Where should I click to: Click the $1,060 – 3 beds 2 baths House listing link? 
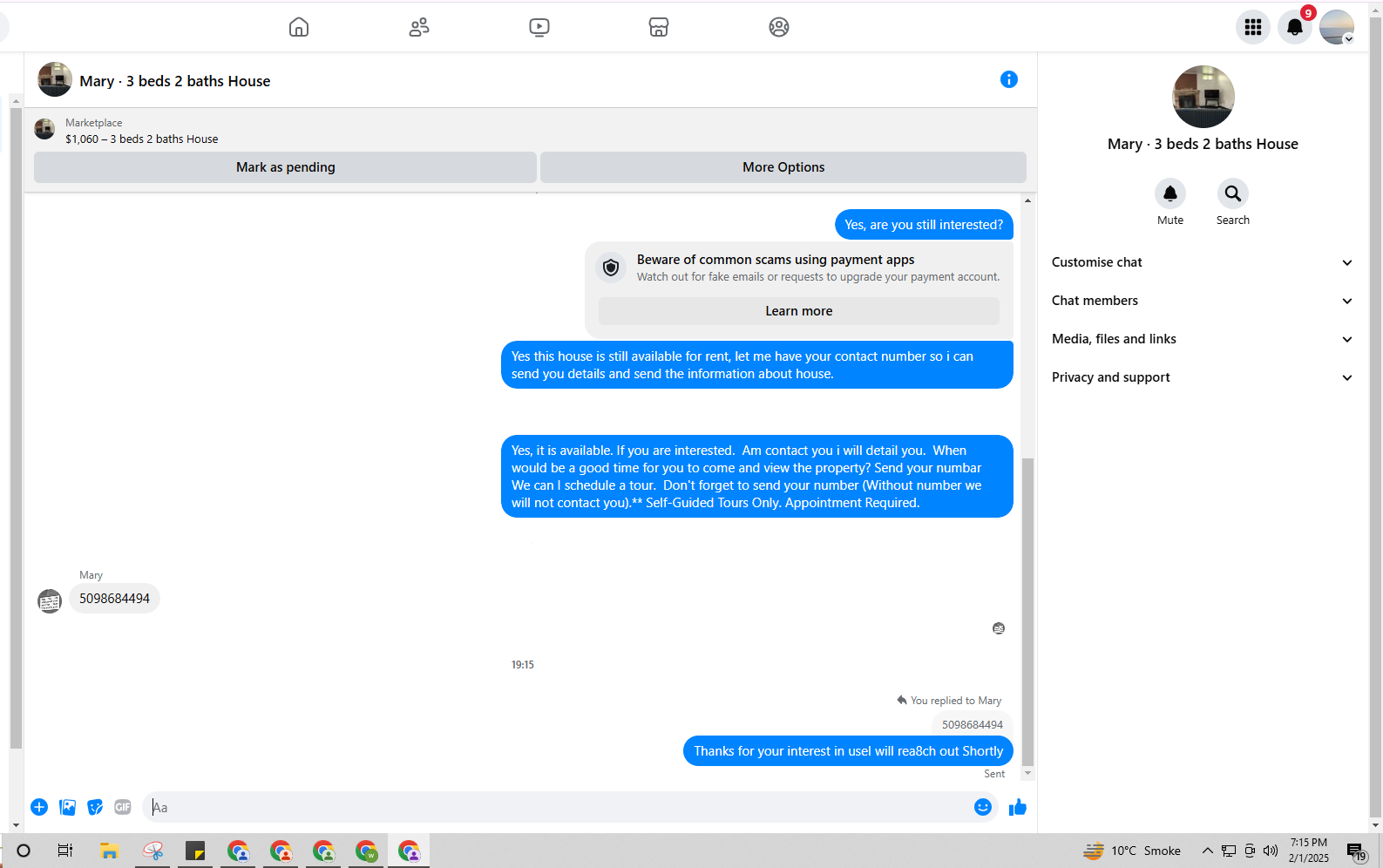point(142,139)
